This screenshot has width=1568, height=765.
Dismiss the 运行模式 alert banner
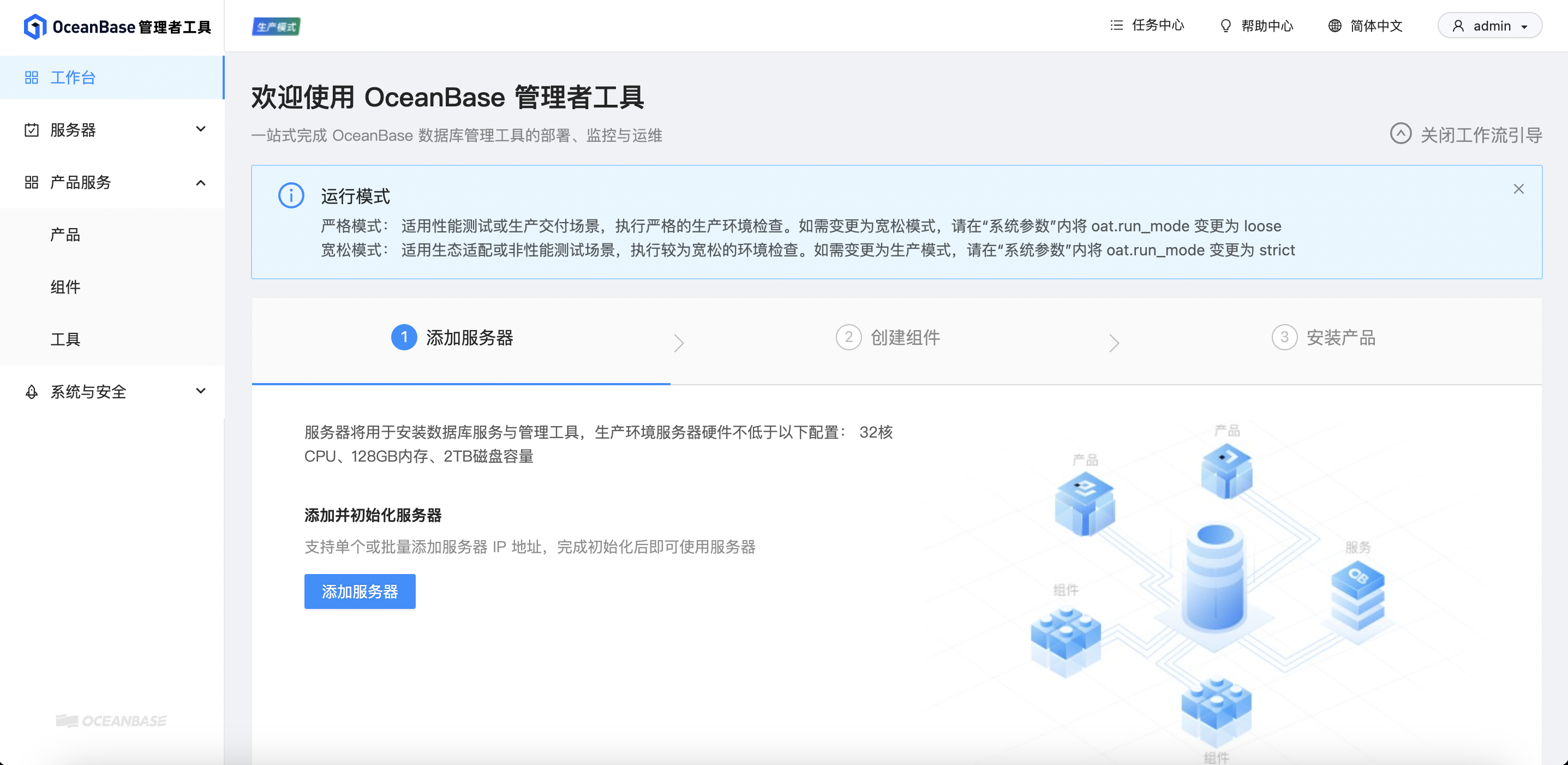pos(1518,189)
